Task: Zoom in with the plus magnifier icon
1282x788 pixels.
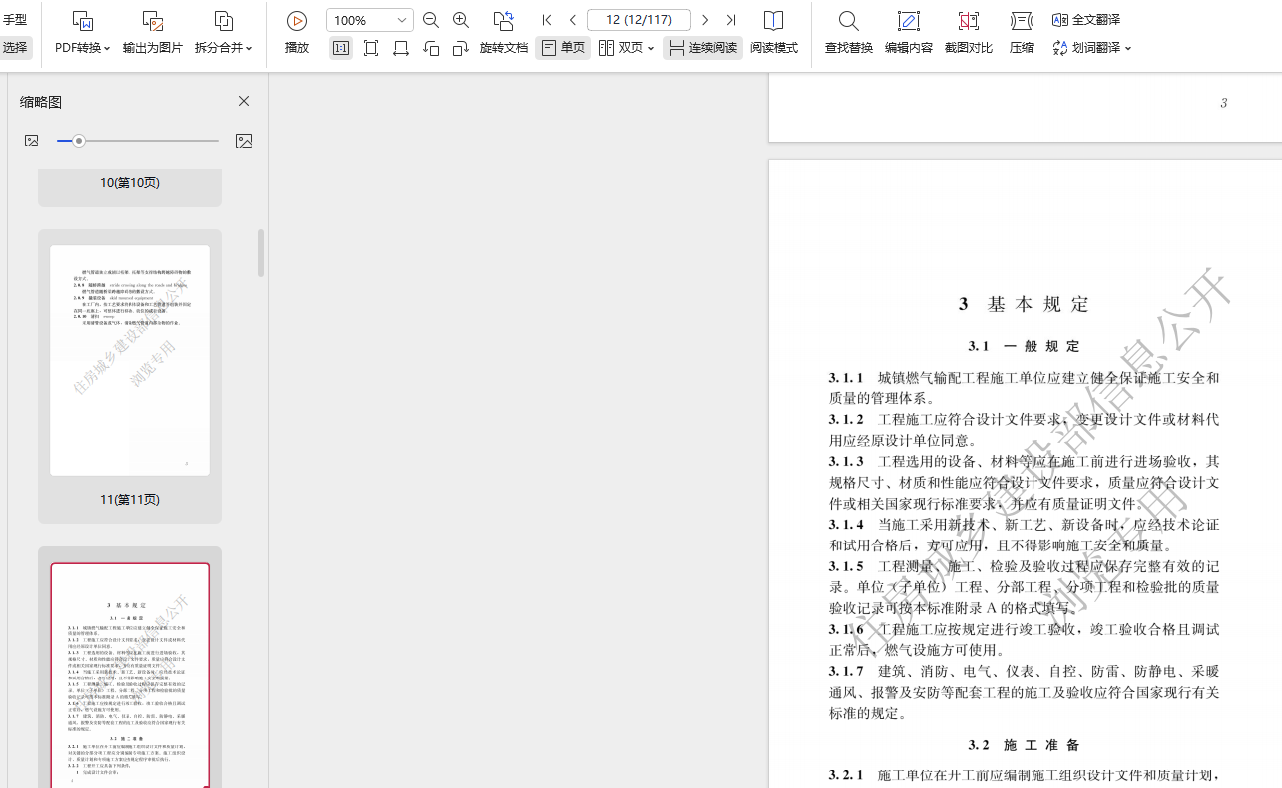Action: (x=461, y=20)
